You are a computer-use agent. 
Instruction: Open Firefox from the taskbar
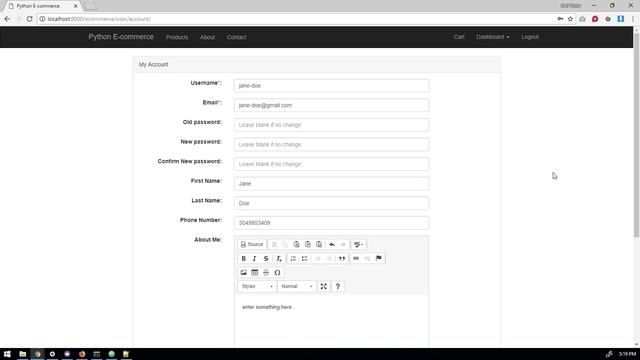pyautogui.click(x=82, y=354)
